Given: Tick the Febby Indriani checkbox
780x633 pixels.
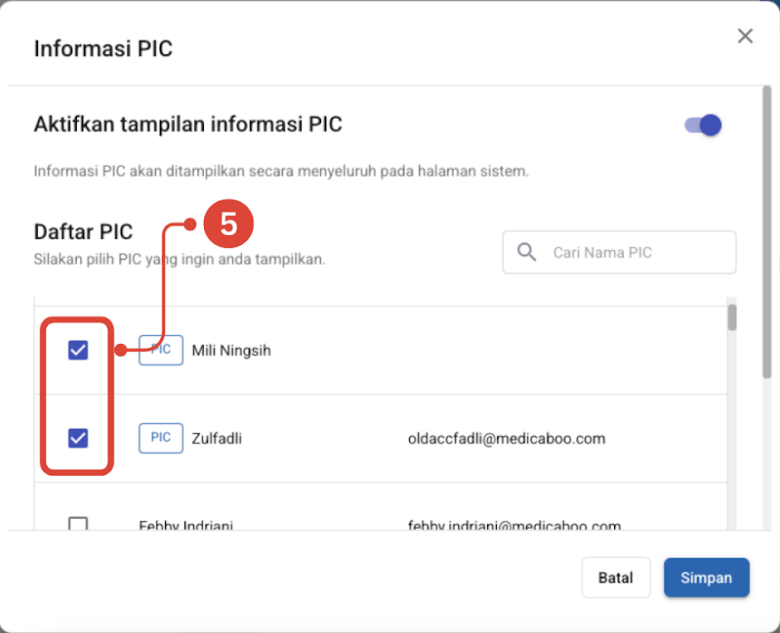Looking at the screenshot, I should pos(78,524).
